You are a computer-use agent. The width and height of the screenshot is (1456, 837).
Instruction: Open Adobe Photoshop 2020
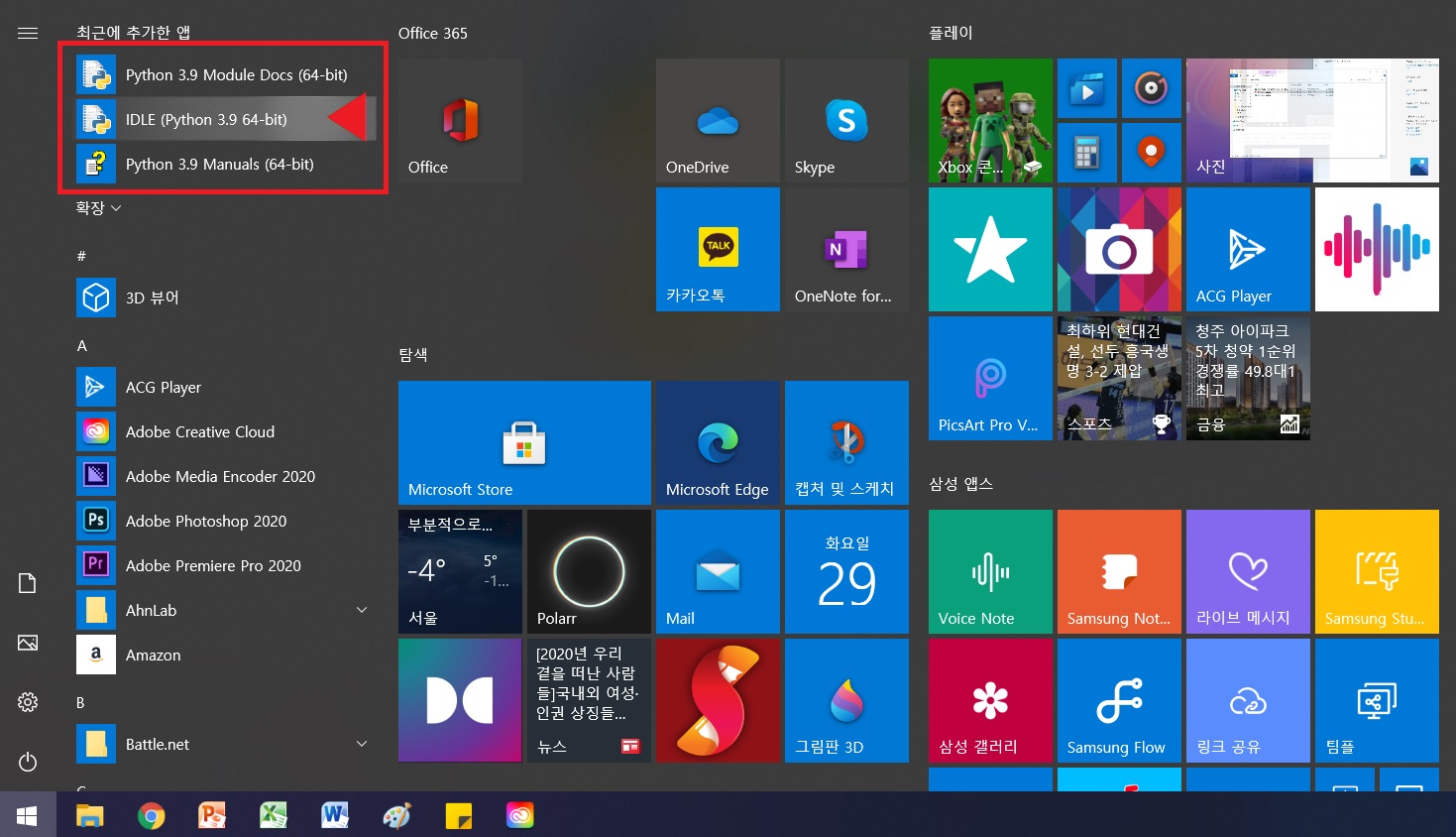click(226, 521)
